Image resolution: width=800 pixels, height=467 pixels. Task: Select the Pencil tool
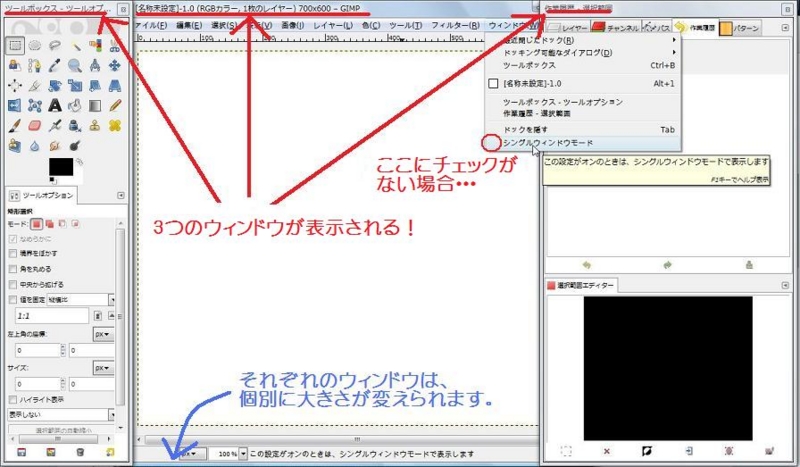pyautogui.click(x=115, y=106)
